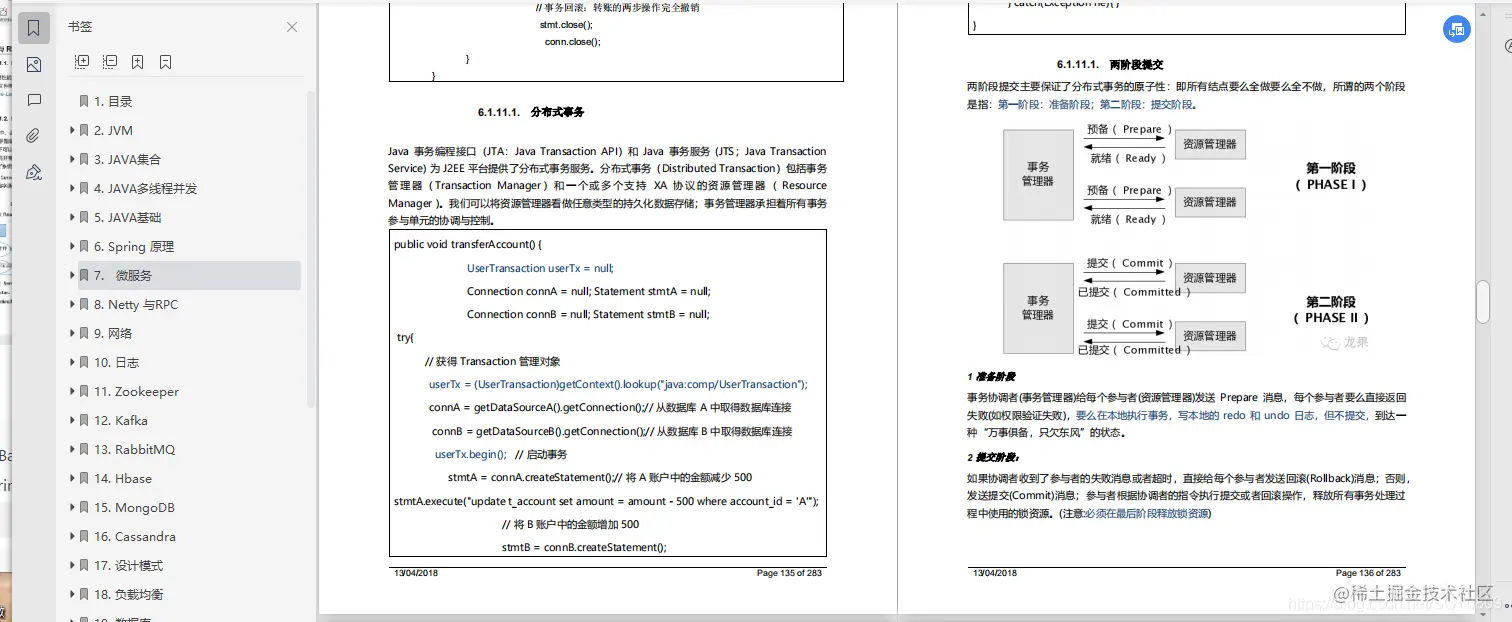Select bookmark 10. 日志
The width and height of the screenshot is (1512, 622).
116,363
